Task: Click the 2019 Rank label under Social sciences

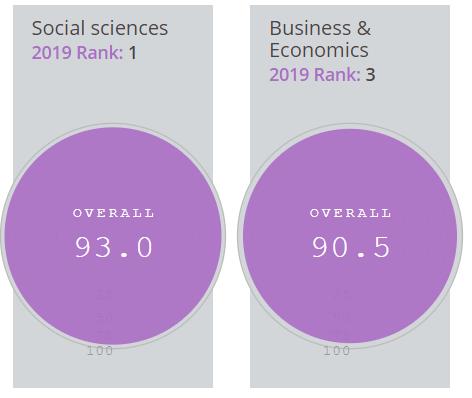Action: tap(77, 53)
